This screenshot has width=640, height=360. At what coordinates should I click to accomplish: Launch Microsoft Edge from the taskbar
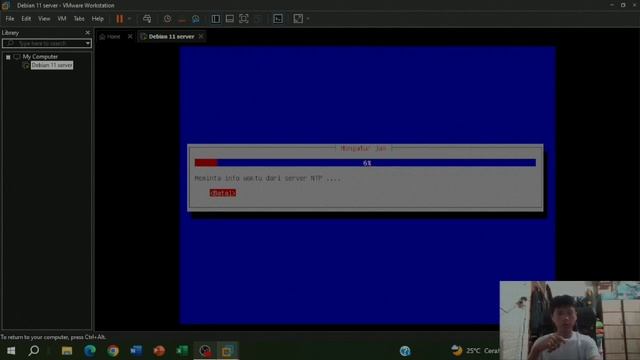pyautogui.click(x=90, y=351)
